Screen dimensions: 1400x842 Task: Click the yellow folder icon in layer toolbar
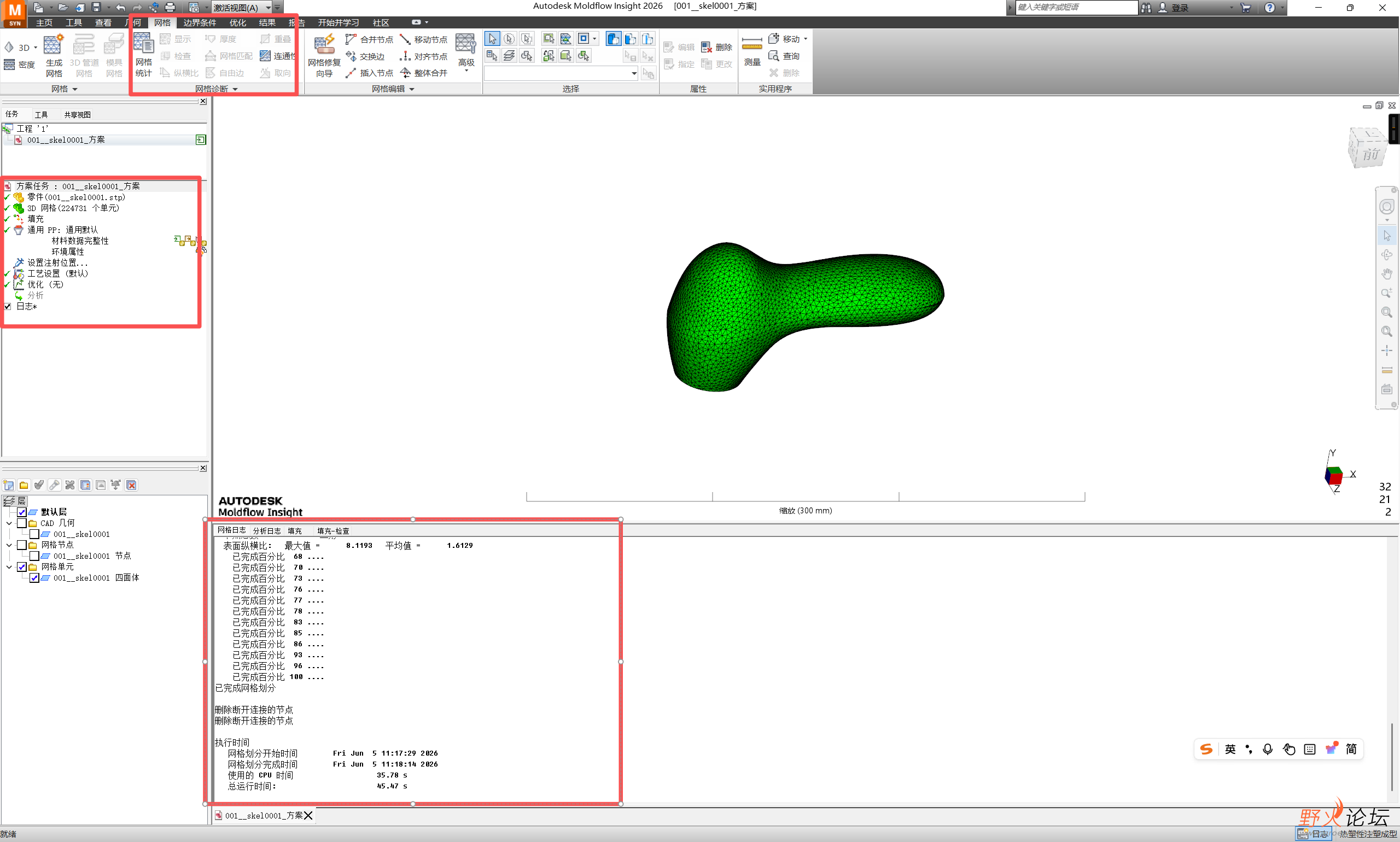pos(24,485)
